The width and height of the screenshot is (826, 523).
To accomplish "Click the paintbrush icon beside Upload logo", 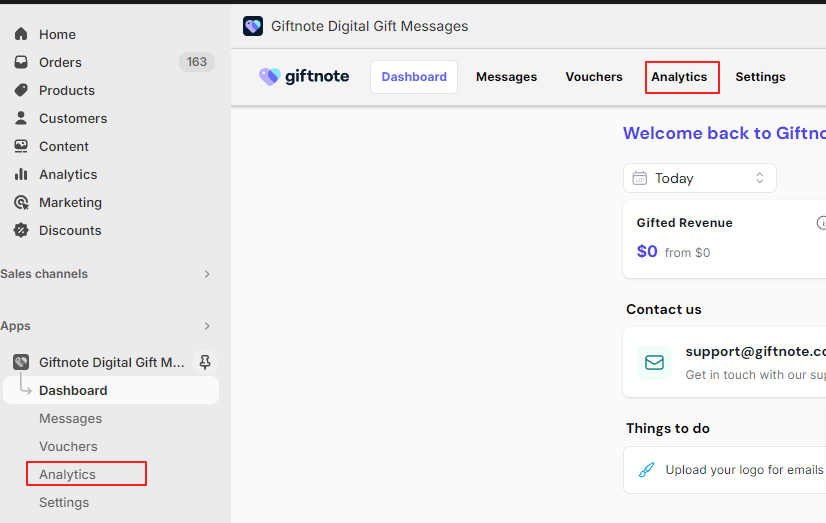I will pos(646,470).
